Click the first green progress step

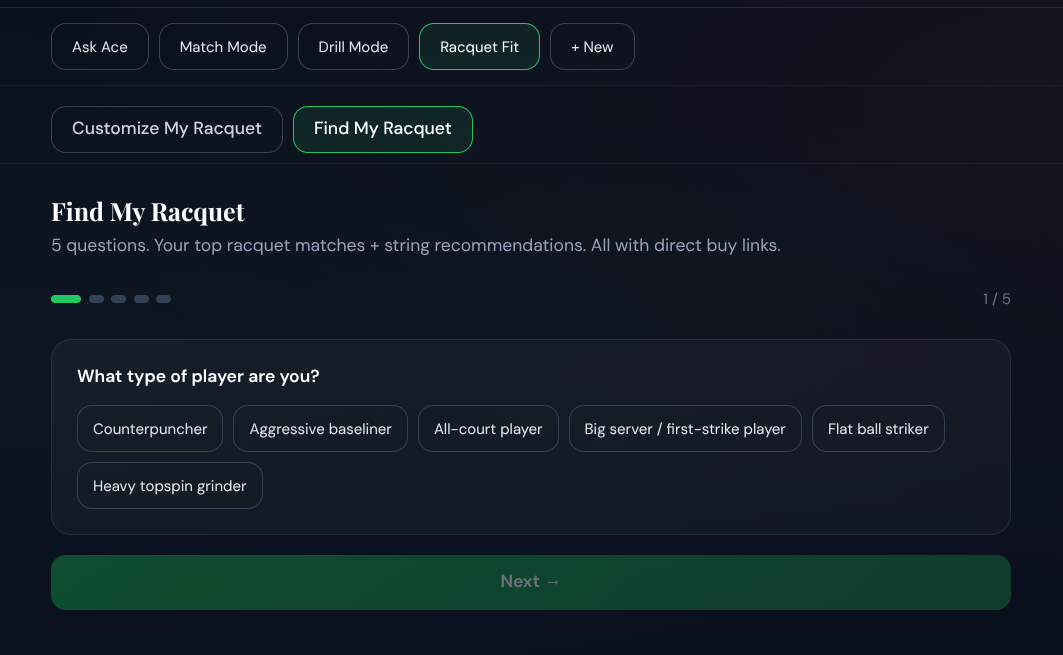point(66,299)
